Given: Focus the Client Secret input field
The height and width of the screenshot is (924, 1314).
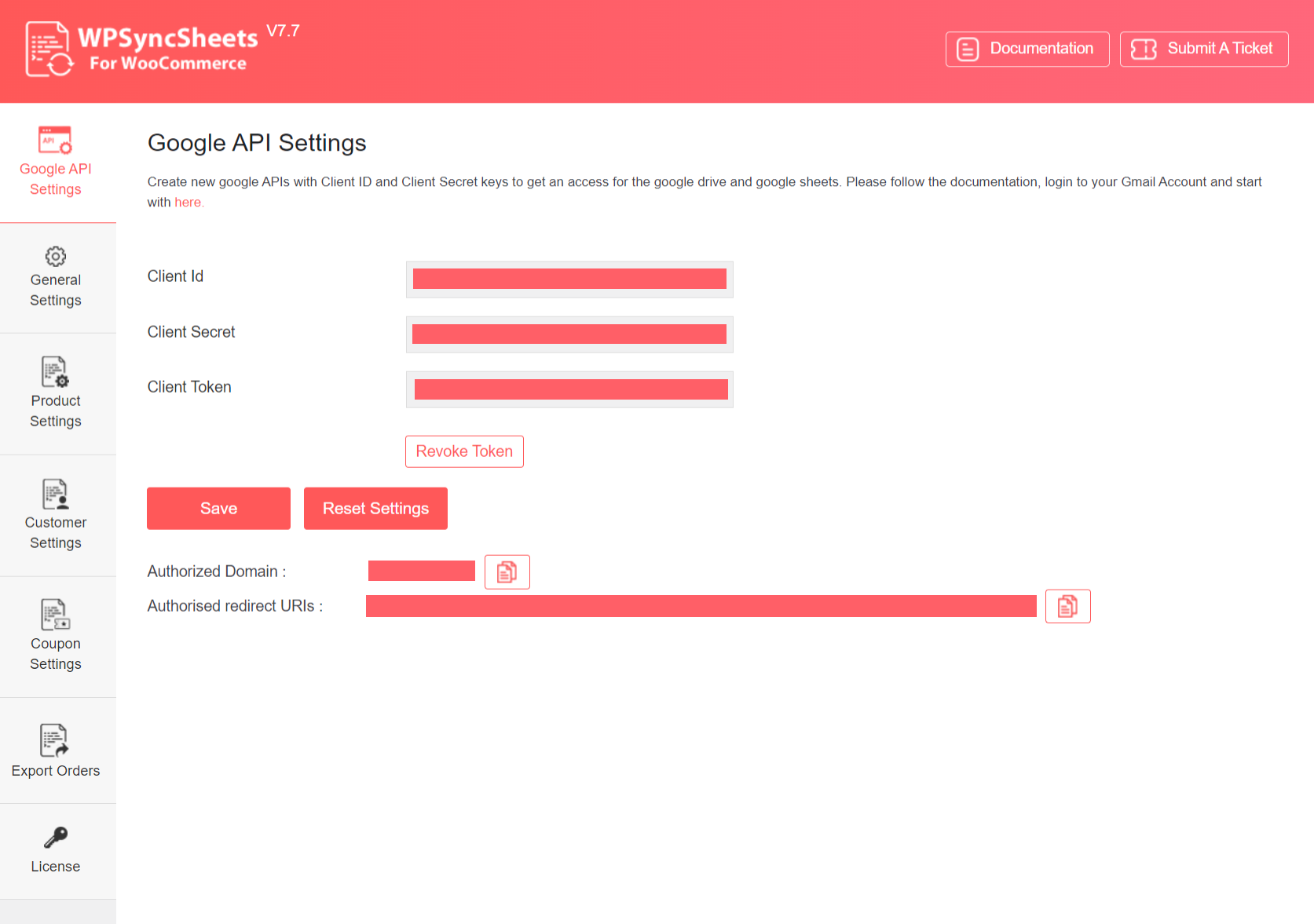Looking at the screenshot, I should pos(569,334).
